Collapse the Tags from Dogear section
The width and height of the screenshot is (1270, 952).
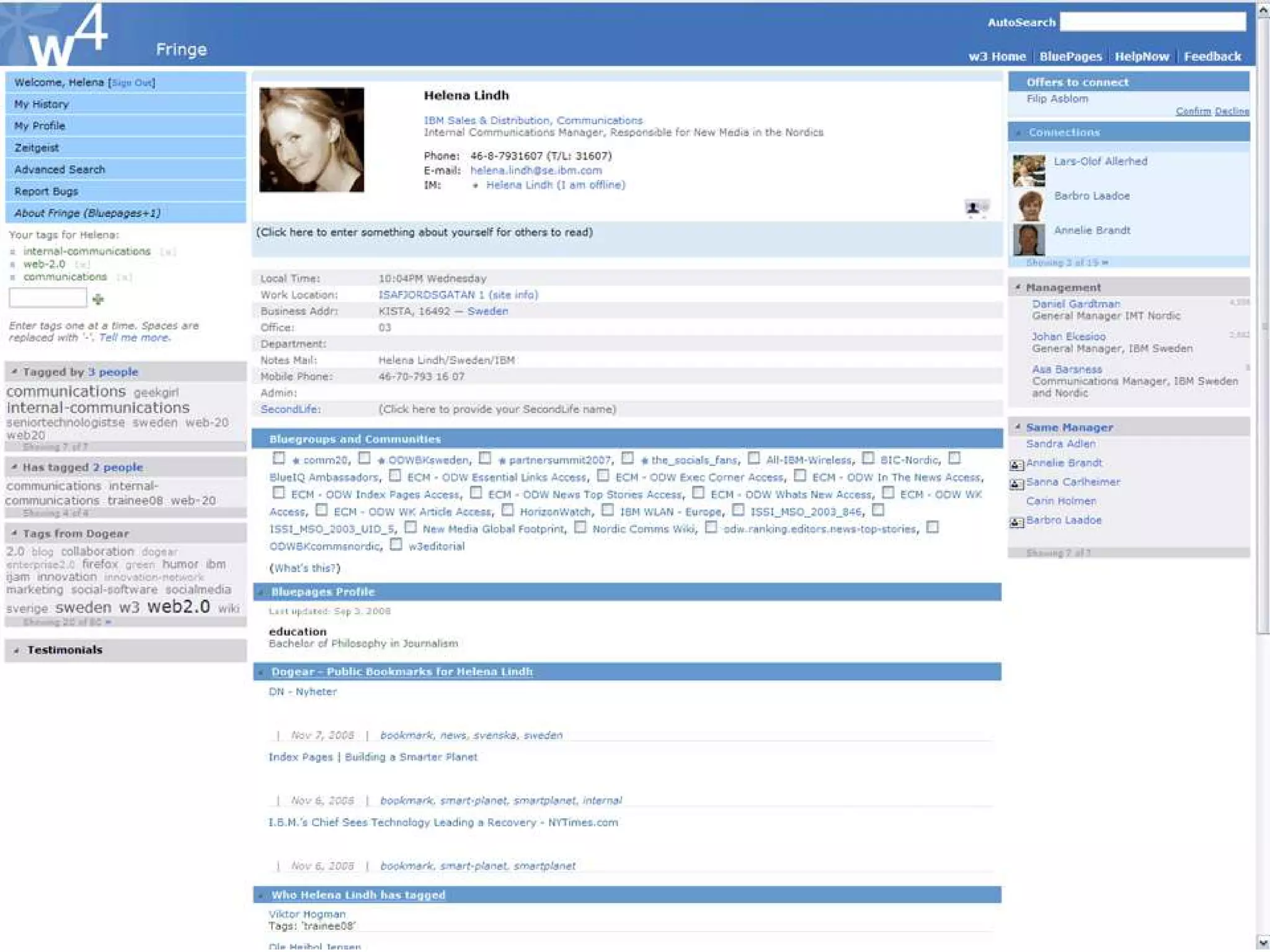pyautogui.click(x=14, y=532)
